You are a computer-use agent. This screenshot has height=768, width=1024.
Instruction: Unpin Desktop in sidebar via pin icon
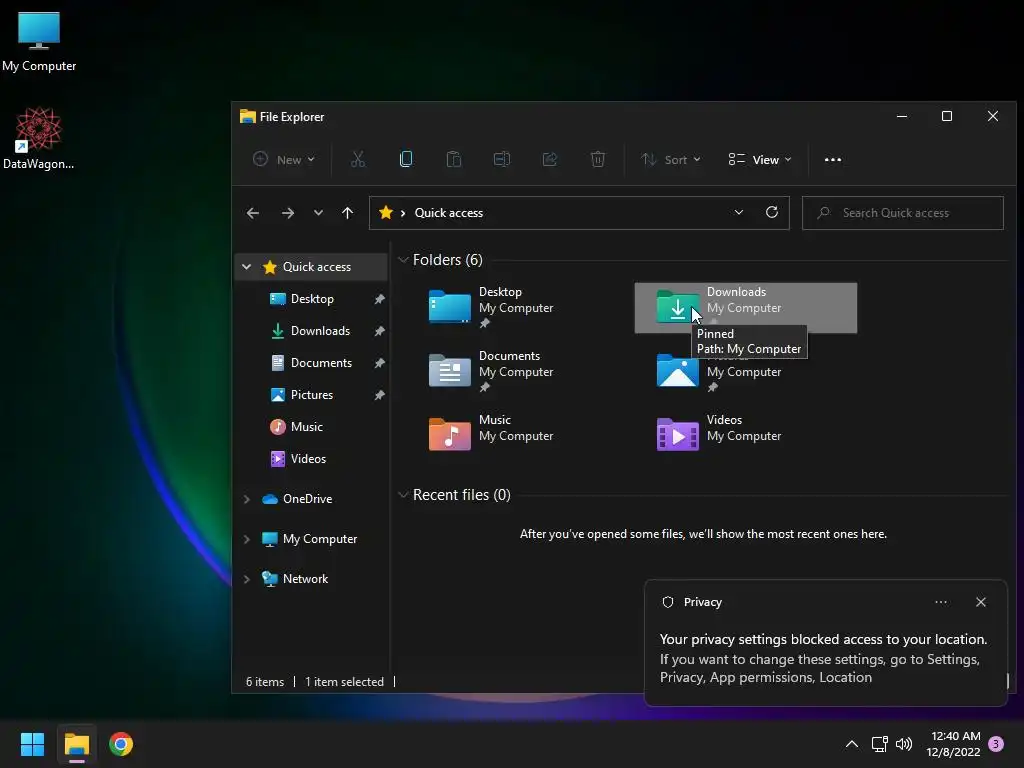[379, 299]
